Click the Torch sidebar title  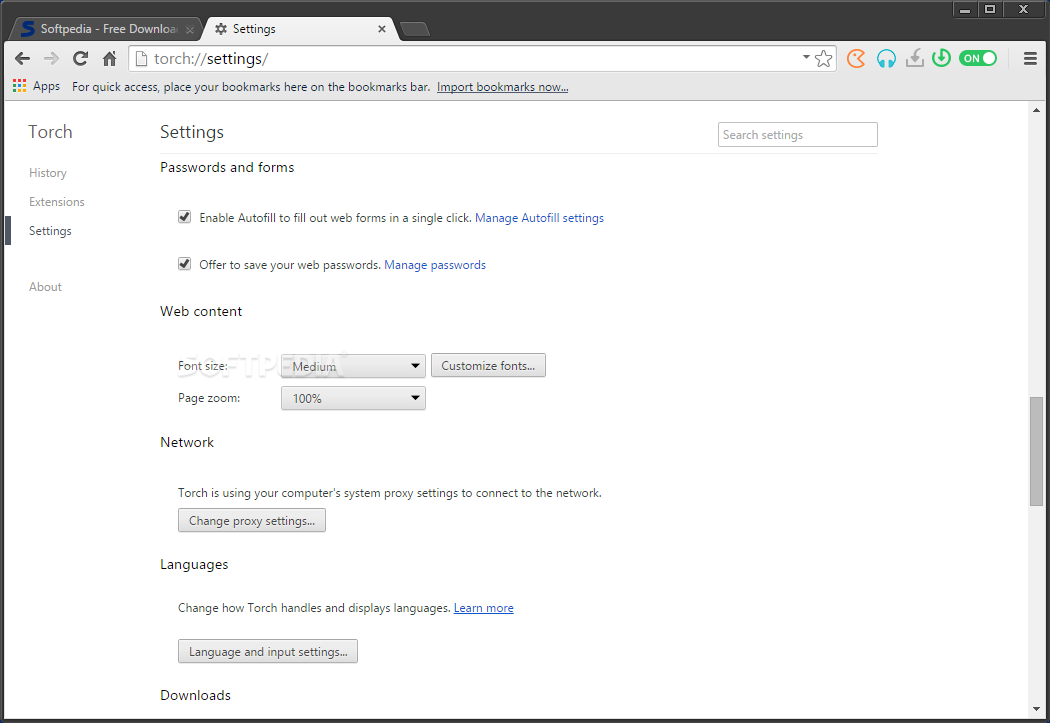(50, 132)
